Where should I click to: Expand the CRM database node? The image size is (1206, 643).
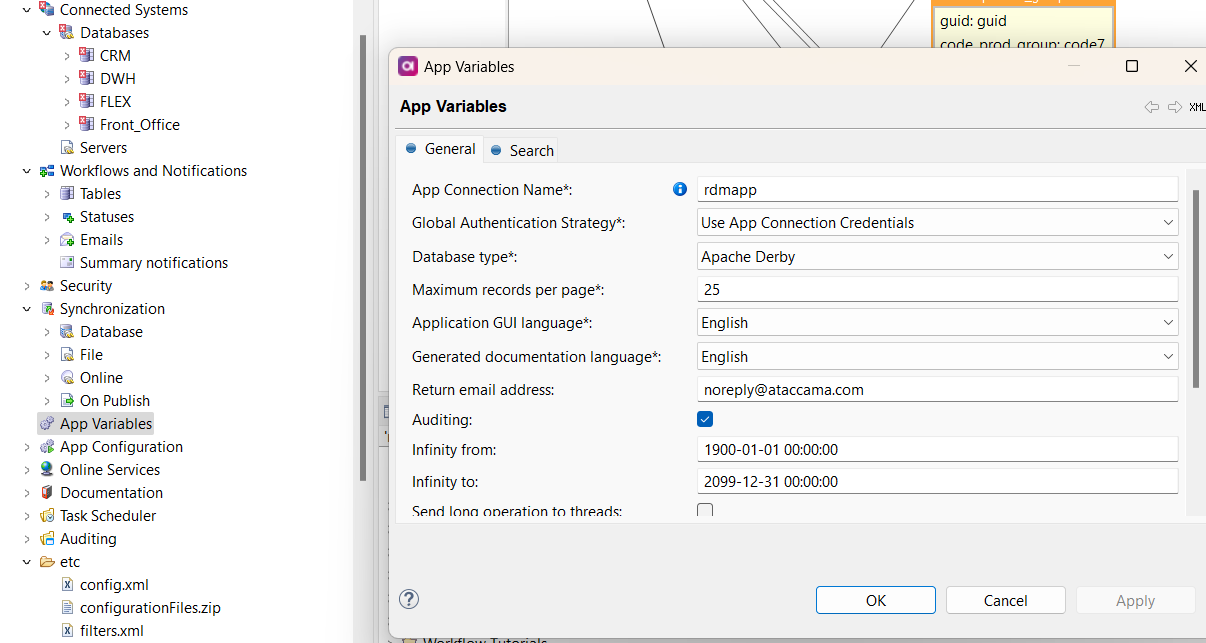[x=66, y=56]
